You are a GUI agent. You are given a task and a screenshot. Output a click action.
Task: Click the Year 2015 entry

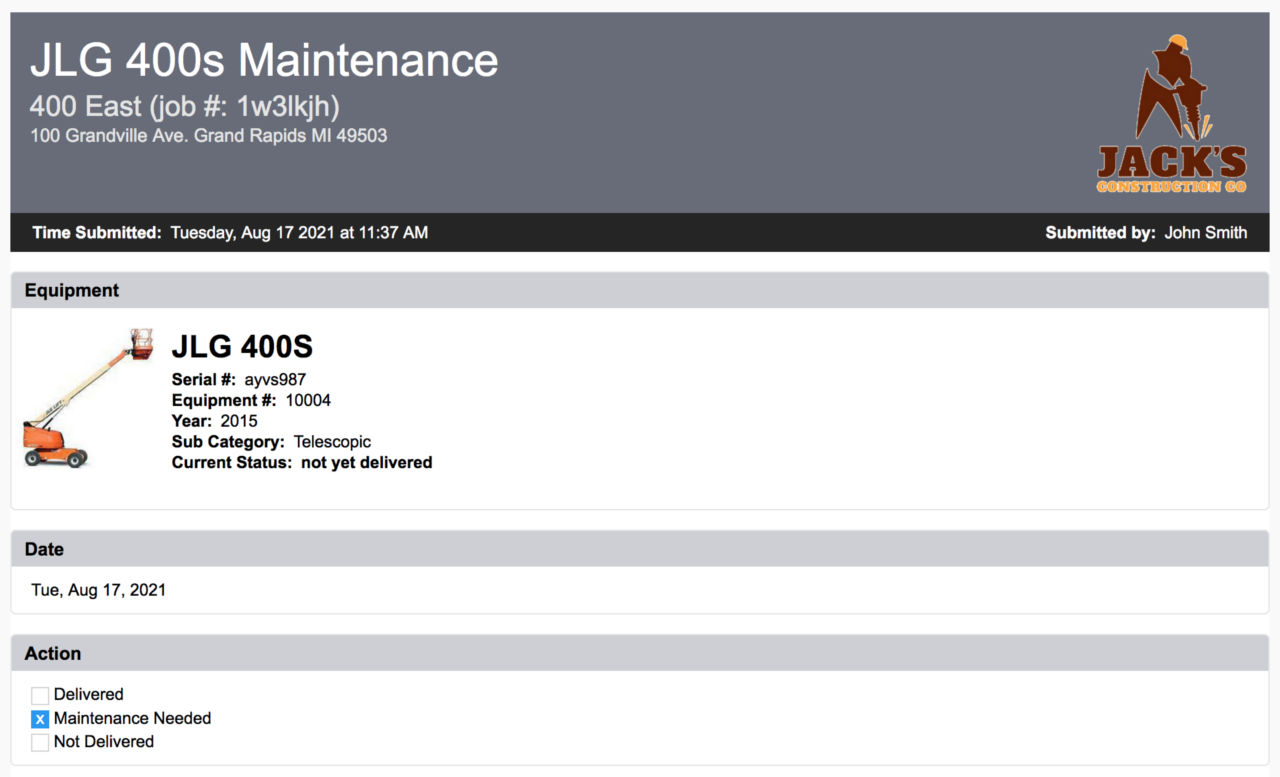coord(214,422)
